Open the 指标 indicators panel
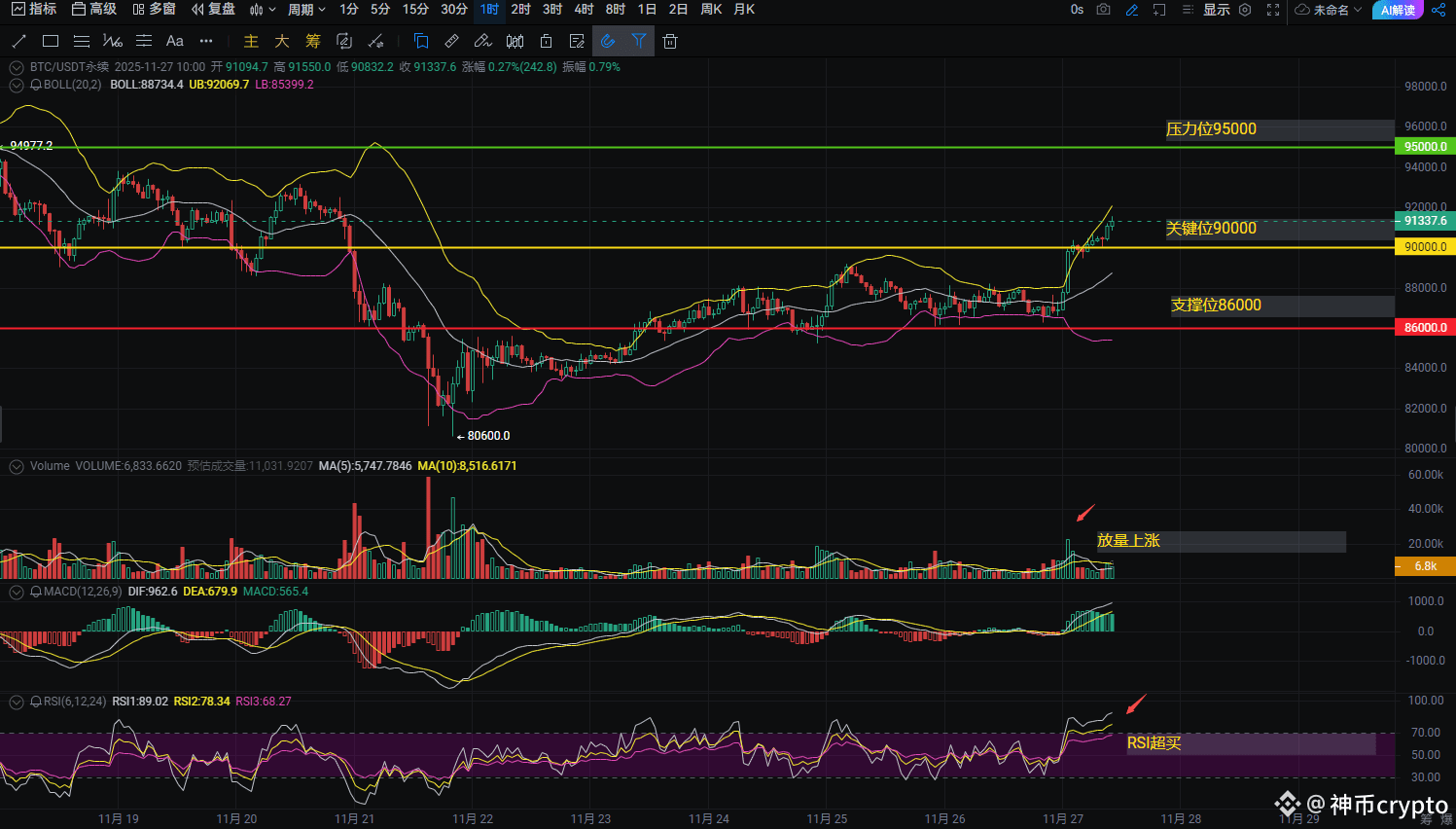Image resolution: width=1456 pixels, height=829 pixels. 34,10
